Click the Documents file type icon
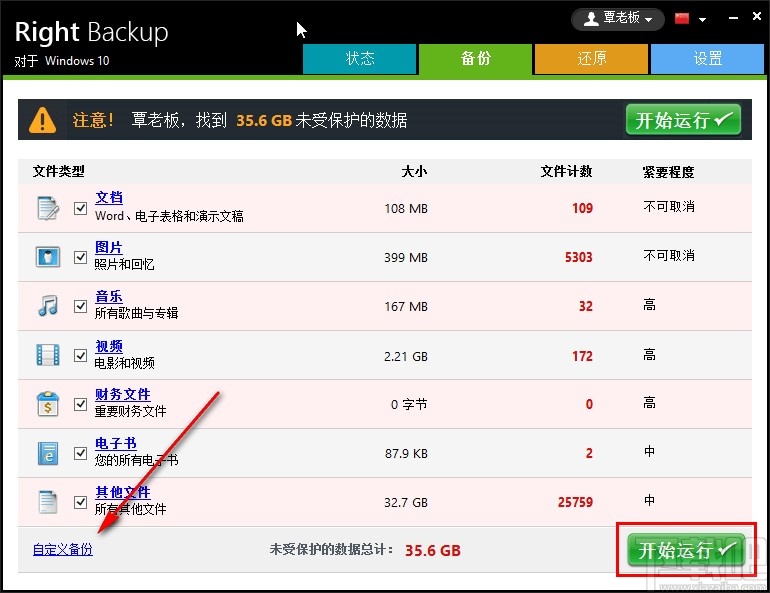Viewport: 770px width, 593px height. (48, 208)
